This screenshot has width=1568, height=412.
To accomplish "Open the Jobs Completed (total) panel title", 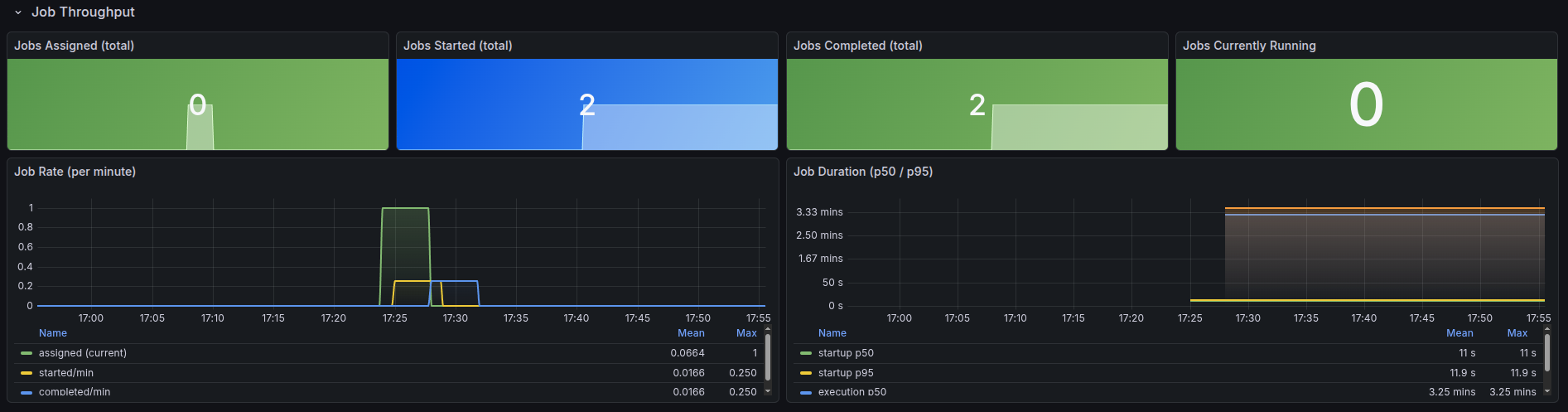I will [857, 46].
